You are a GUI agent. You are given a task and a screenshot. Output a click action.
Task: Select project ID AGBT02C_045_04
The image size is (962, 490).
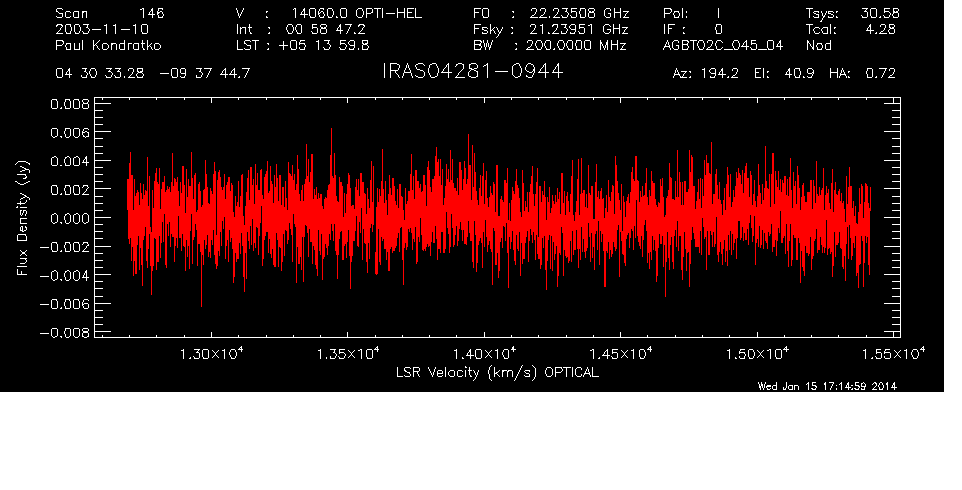click(723, 45)
